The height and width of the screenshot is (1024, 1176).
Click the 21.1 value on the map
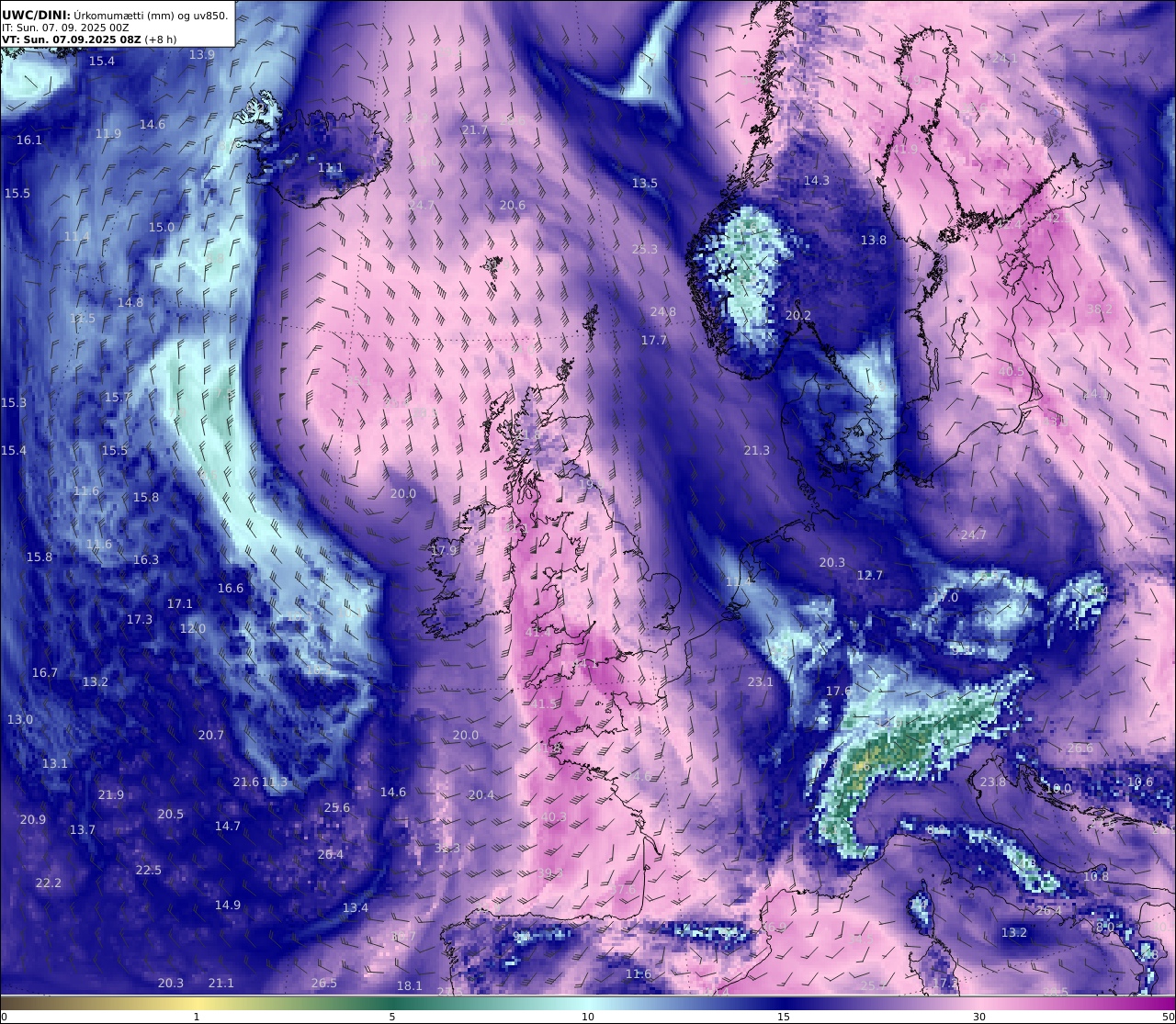[x=221, y=983]
